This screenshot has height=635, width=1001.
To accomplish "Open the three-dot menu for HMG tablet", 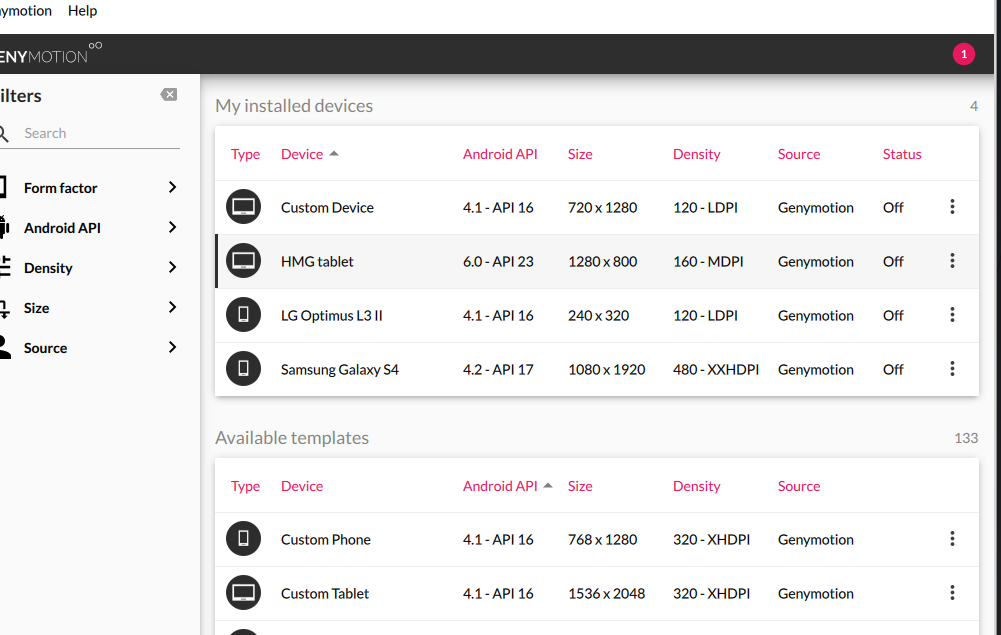I will coord(952,261).
